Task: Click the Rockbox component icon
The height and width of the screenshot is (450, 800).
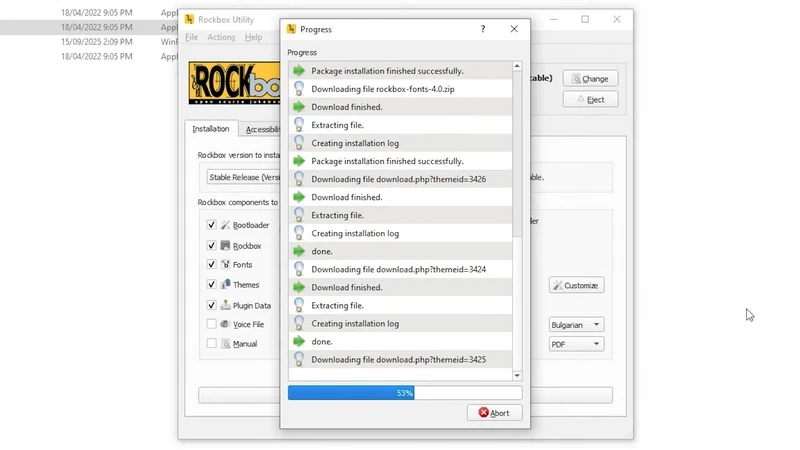Action: 226,246
